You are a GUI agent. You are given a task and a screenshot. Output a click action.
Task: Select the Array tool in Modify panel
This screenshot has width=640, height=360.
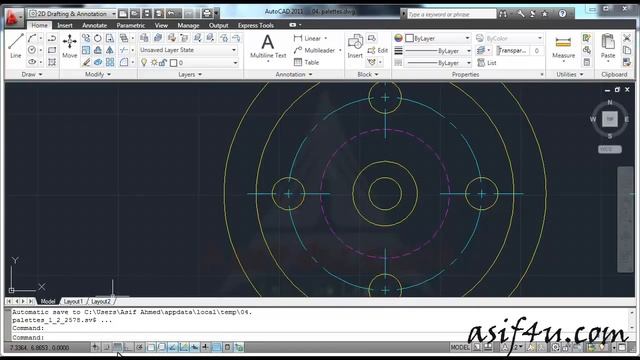[x=110, y=62]
